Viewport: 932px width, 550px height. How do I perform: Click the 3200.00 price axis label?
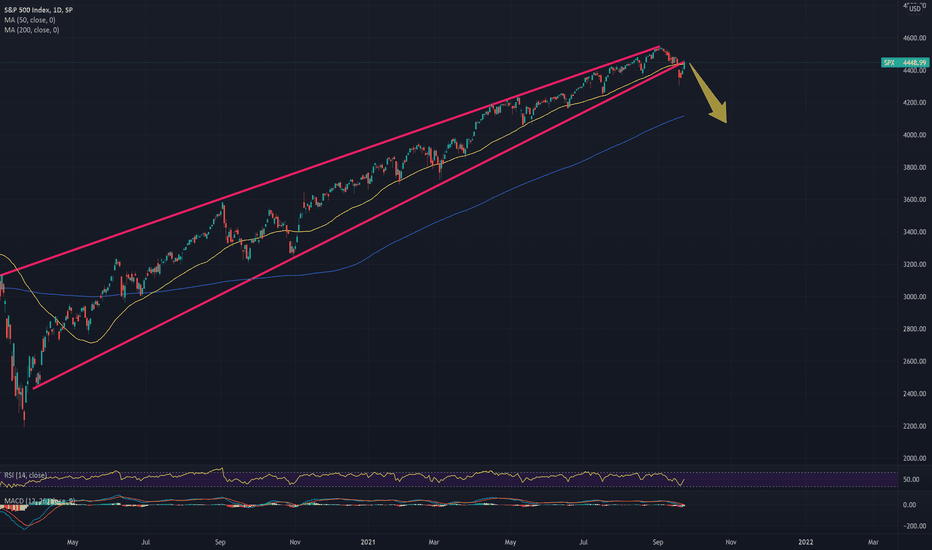click(x=914, y=265)
